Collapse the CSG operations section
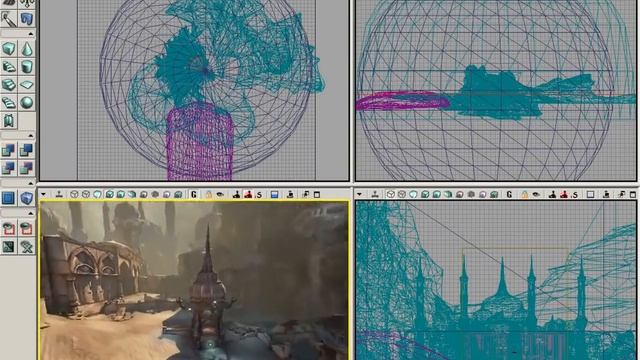640x360 pixels. (31, 183)
